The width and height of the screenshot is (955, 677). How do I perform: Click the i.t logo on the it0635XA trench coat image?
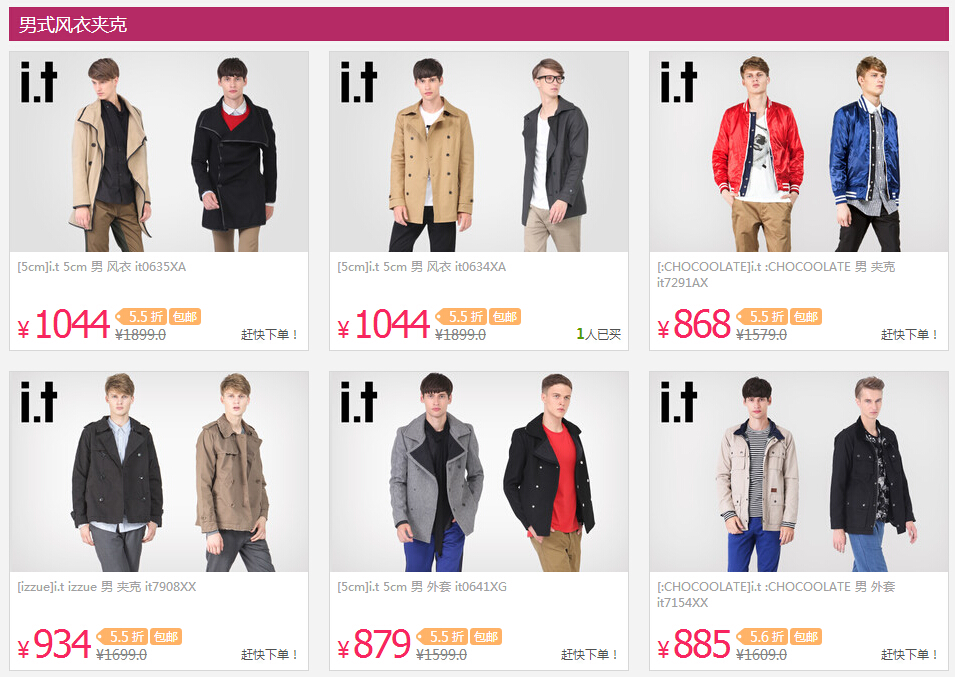[38, 82]
